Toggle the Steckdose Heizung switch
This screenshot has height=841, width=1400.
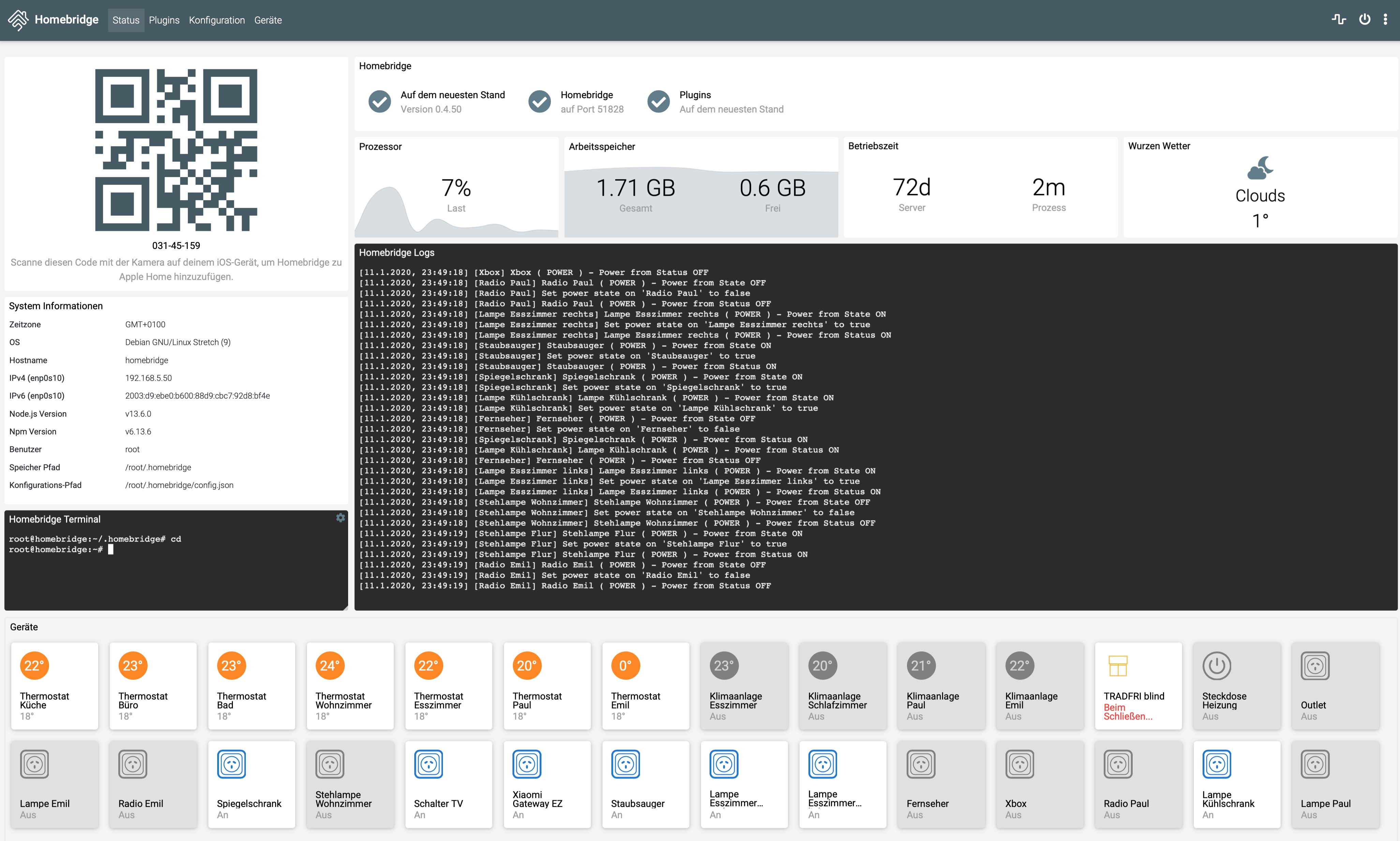tap(1237, 686)
